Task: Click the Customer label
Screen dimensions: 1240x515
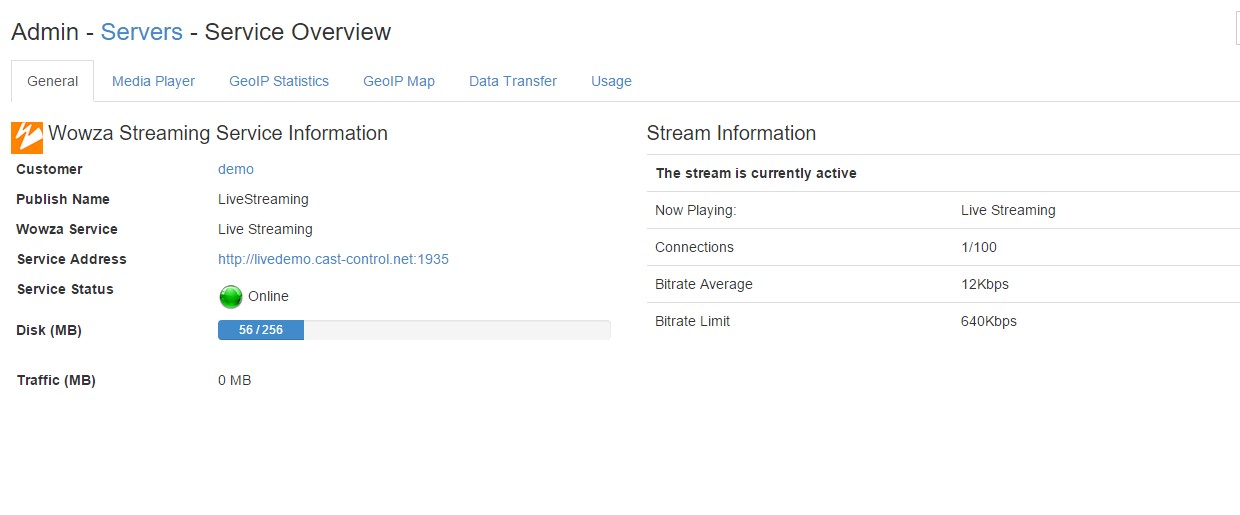Action: click(49, 169)
